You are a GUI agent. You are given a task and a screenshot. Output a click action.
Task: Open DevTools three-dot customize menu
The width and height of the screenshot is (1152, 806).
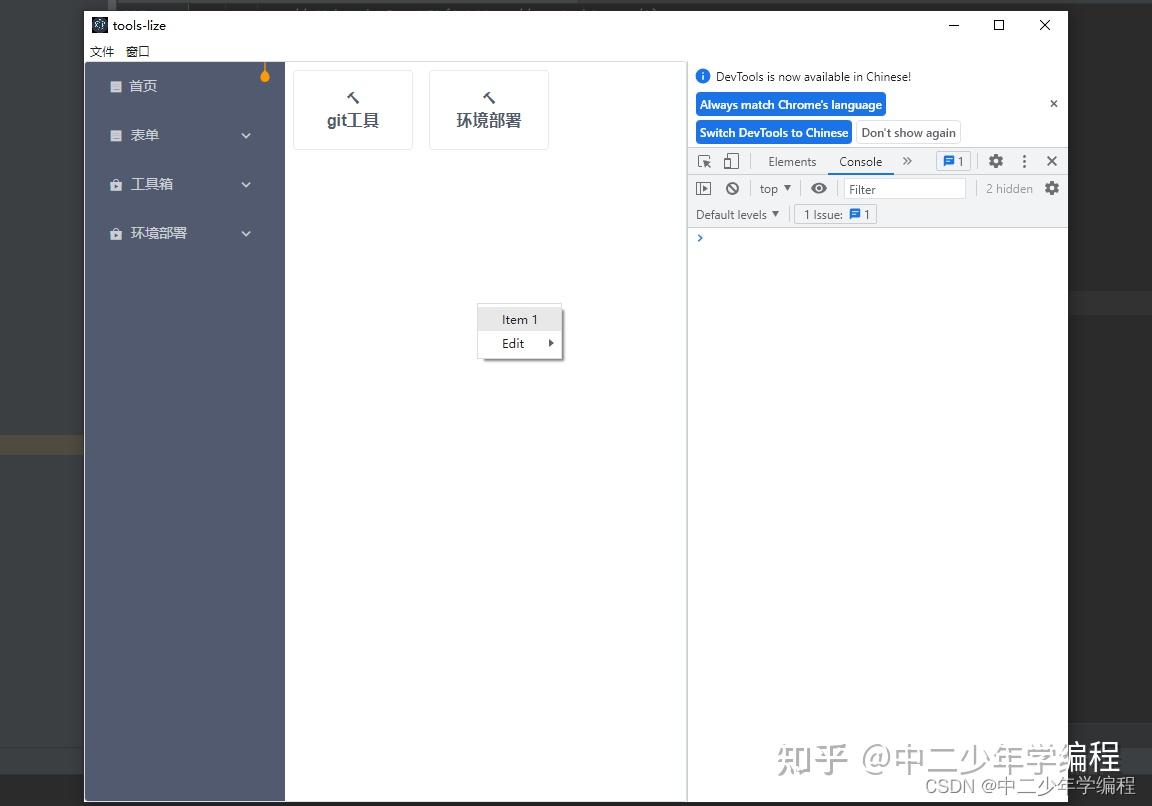click(1024, 161)
